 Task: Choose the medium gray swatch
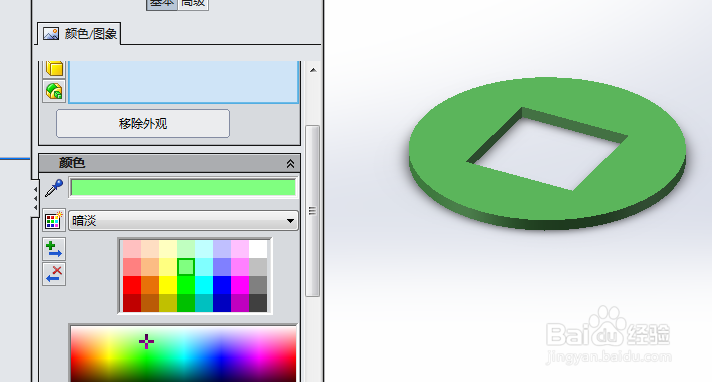click(x=258, y=285)
